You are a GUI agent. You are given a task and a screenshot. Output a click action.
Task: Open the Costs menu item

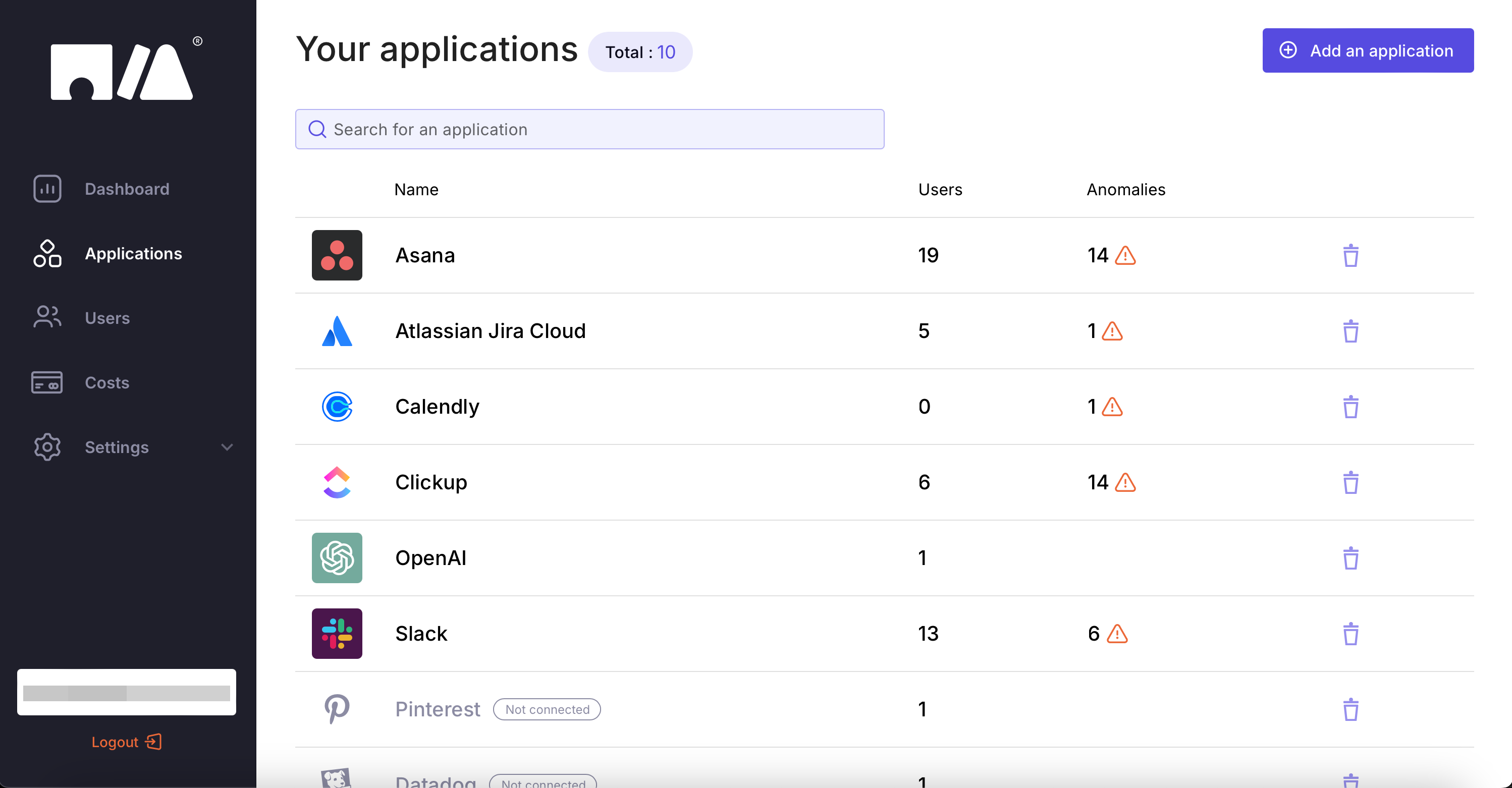[x=107, y=382]
